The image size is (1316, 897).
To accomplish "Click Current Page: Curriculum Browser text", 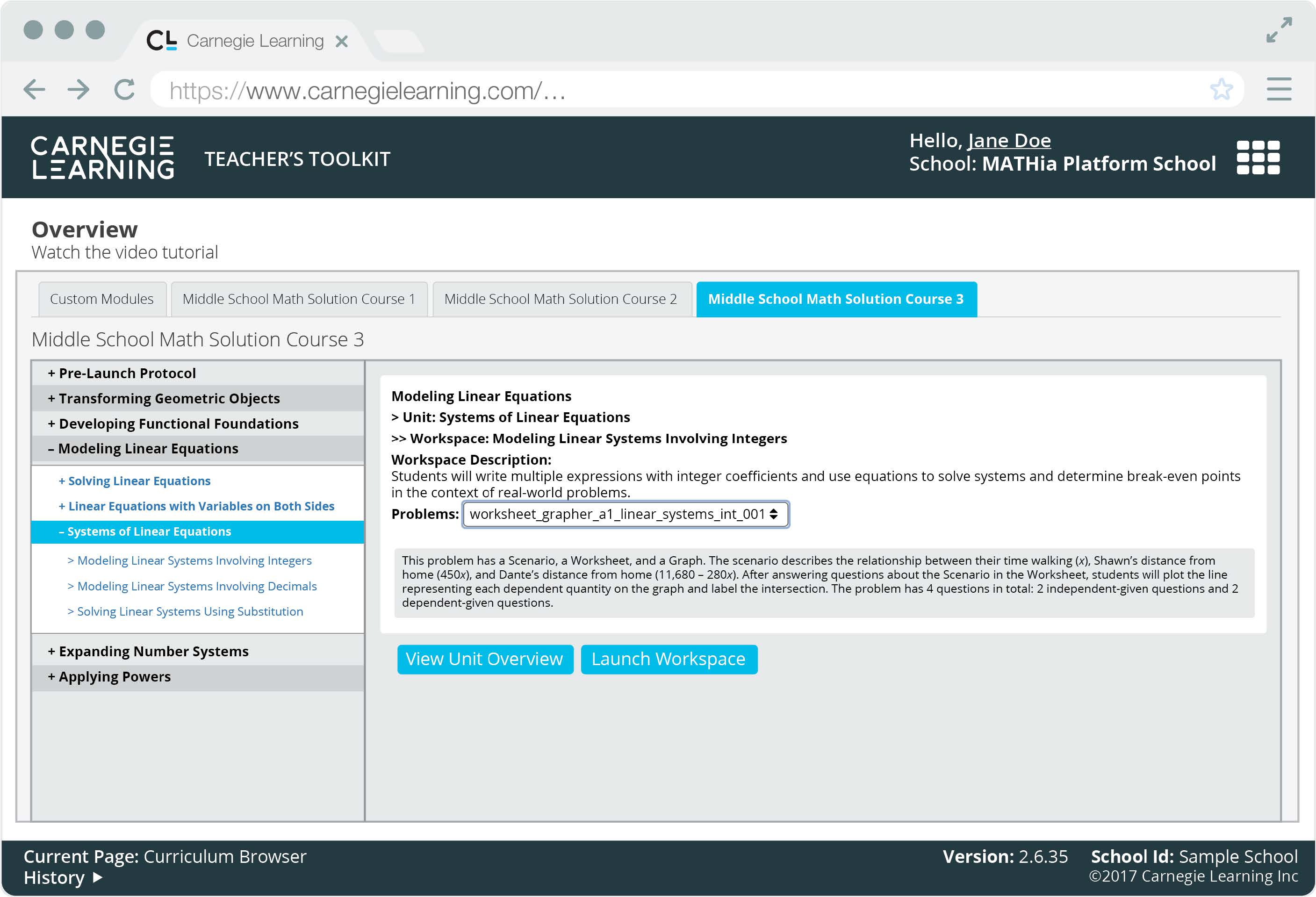I will coord(165,857).
